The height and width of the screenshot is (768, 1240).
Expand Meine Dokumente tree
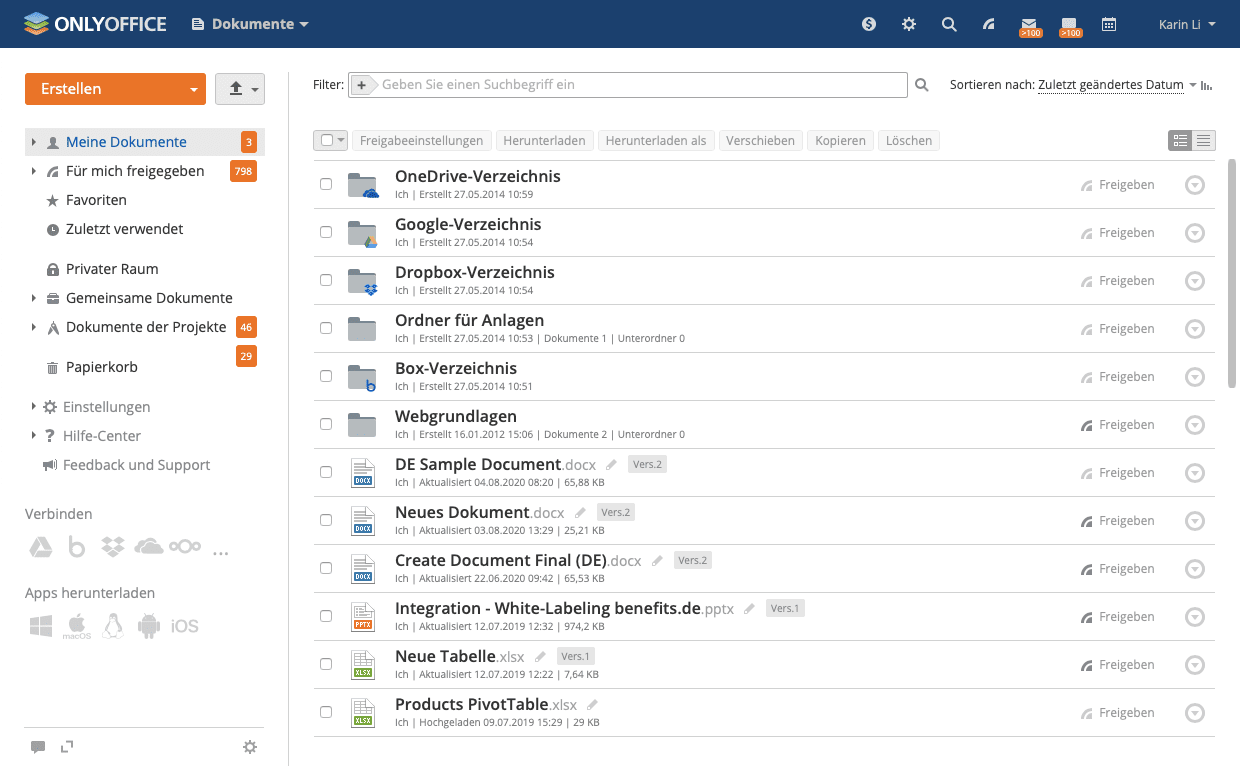(x=33, y=142)
